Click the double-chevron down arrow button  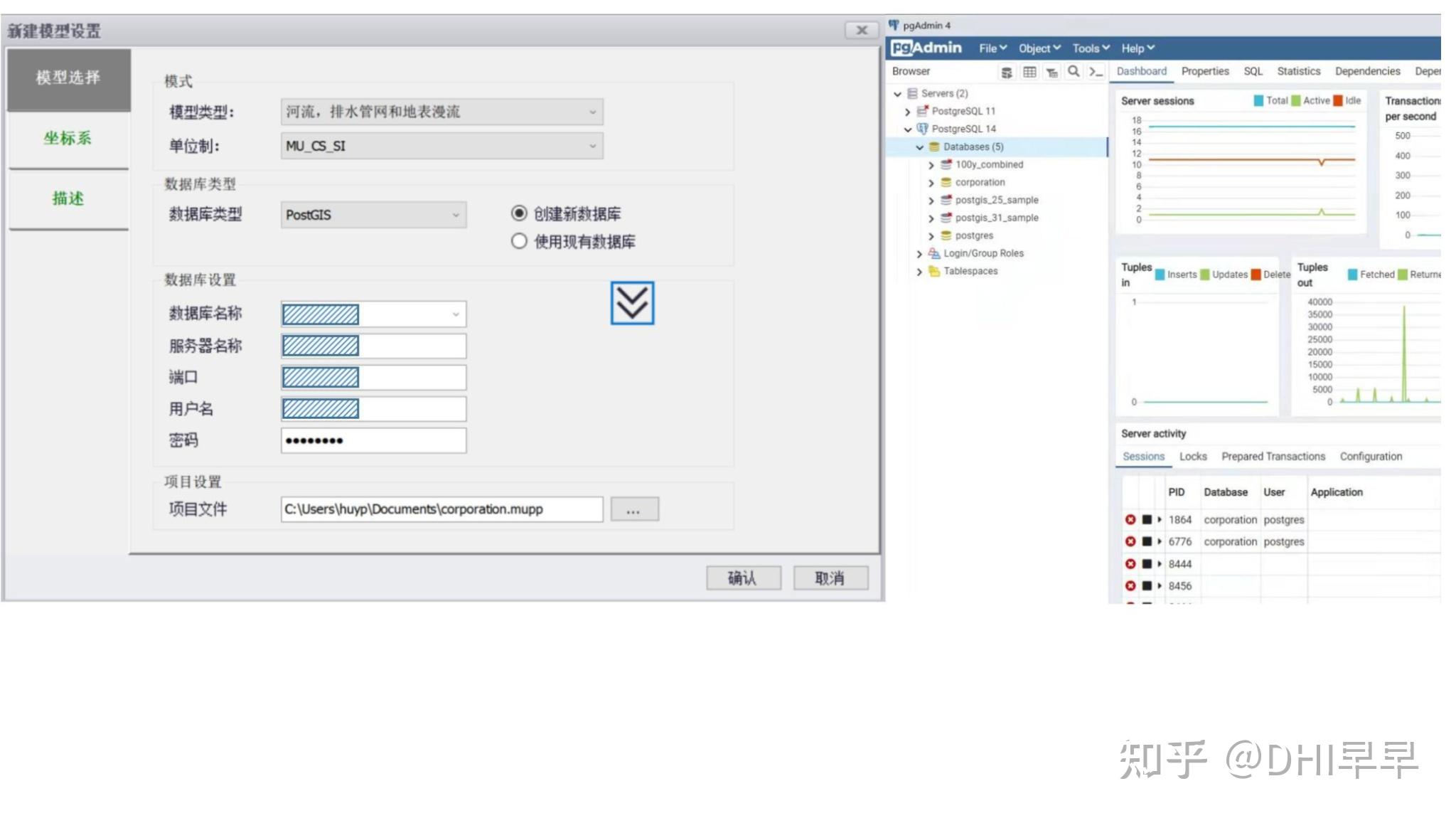pos(632,303)
